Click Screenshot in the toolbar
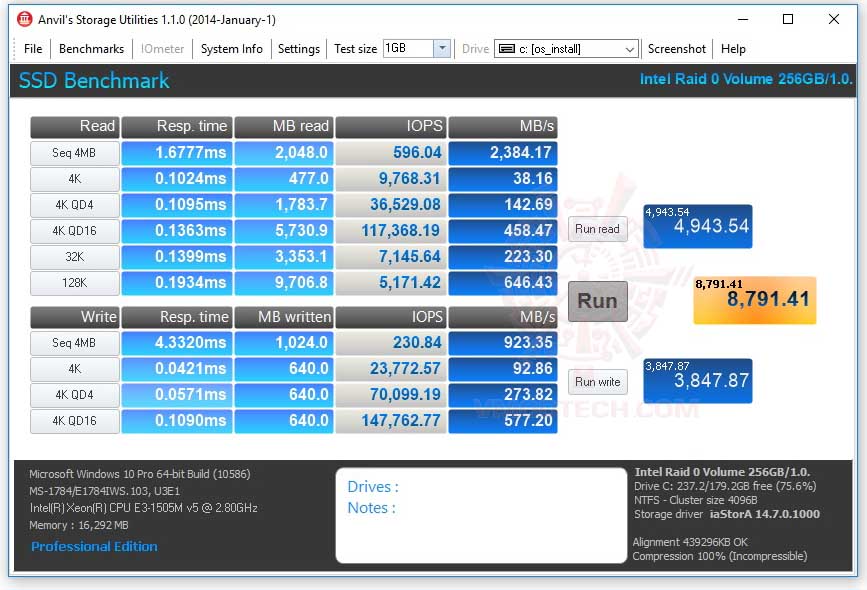 coord(677,49)
